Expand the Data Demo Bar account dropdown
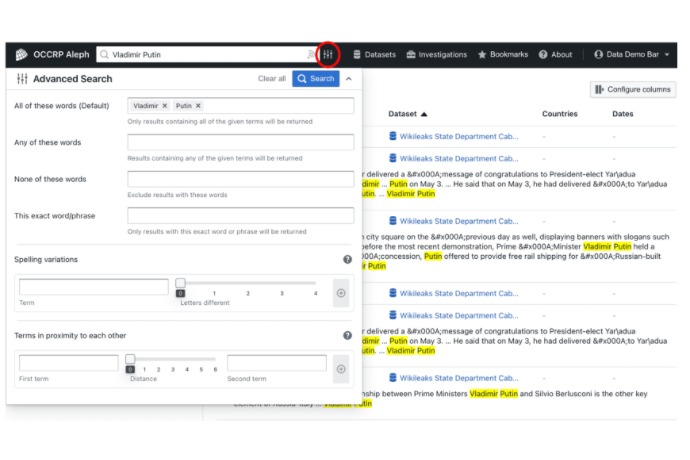This screenshot has height=460, width=690. coord(631,55)
